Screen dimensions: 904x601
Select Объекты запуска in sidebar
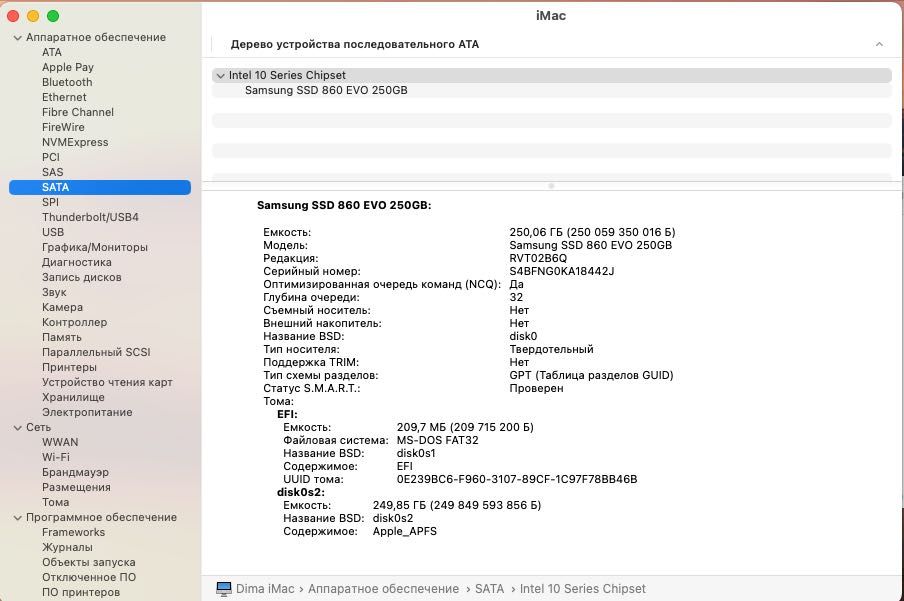89,562
